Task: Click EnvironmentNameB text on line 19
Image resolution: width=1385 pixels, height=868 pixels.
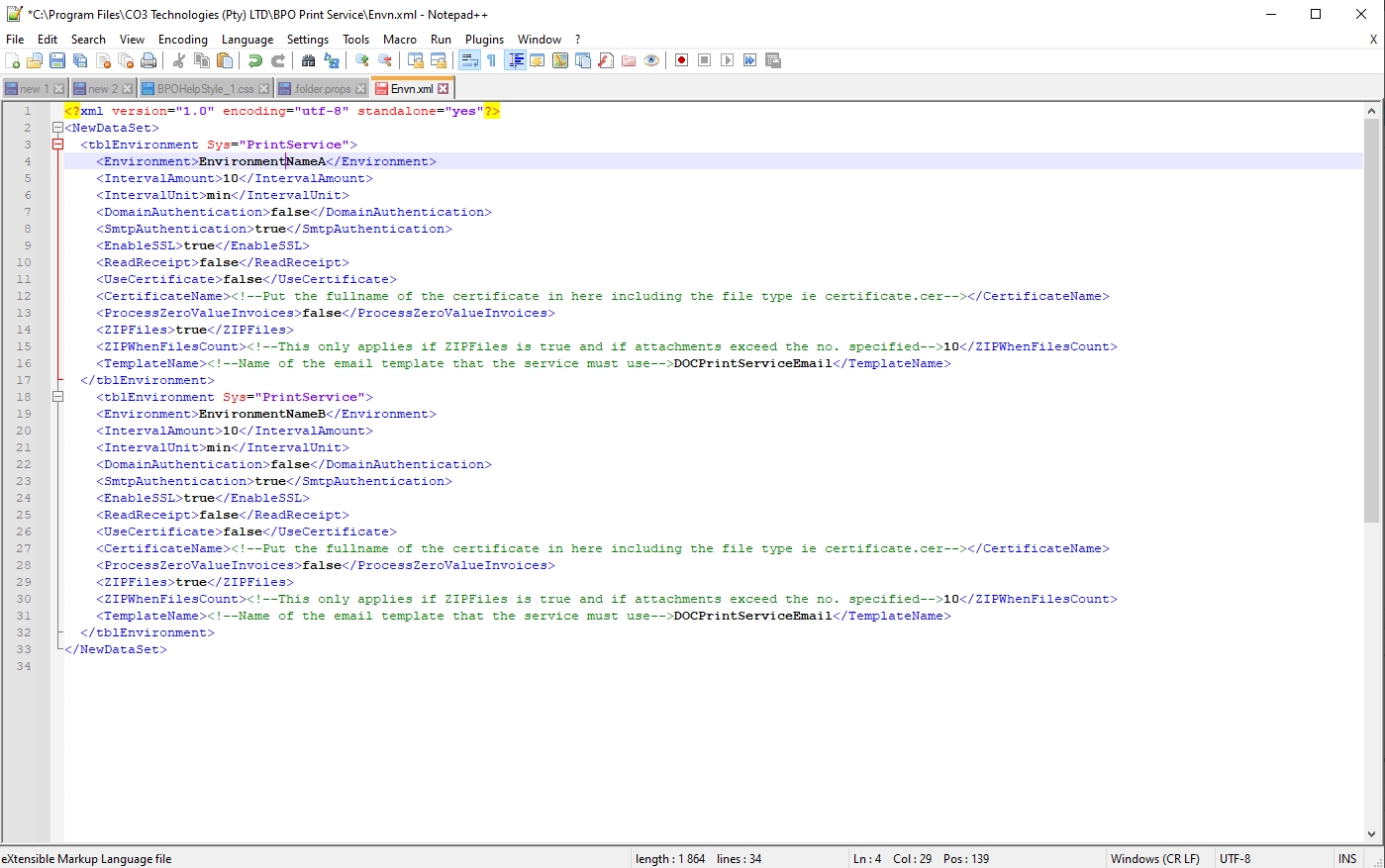Action: coord(261,414)
